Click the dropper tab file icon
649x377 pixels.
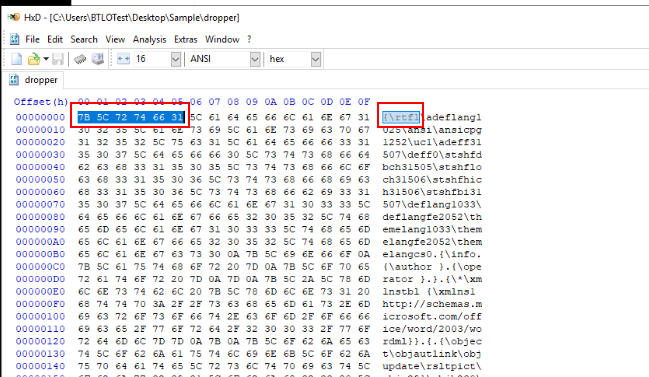pos(14,80)
